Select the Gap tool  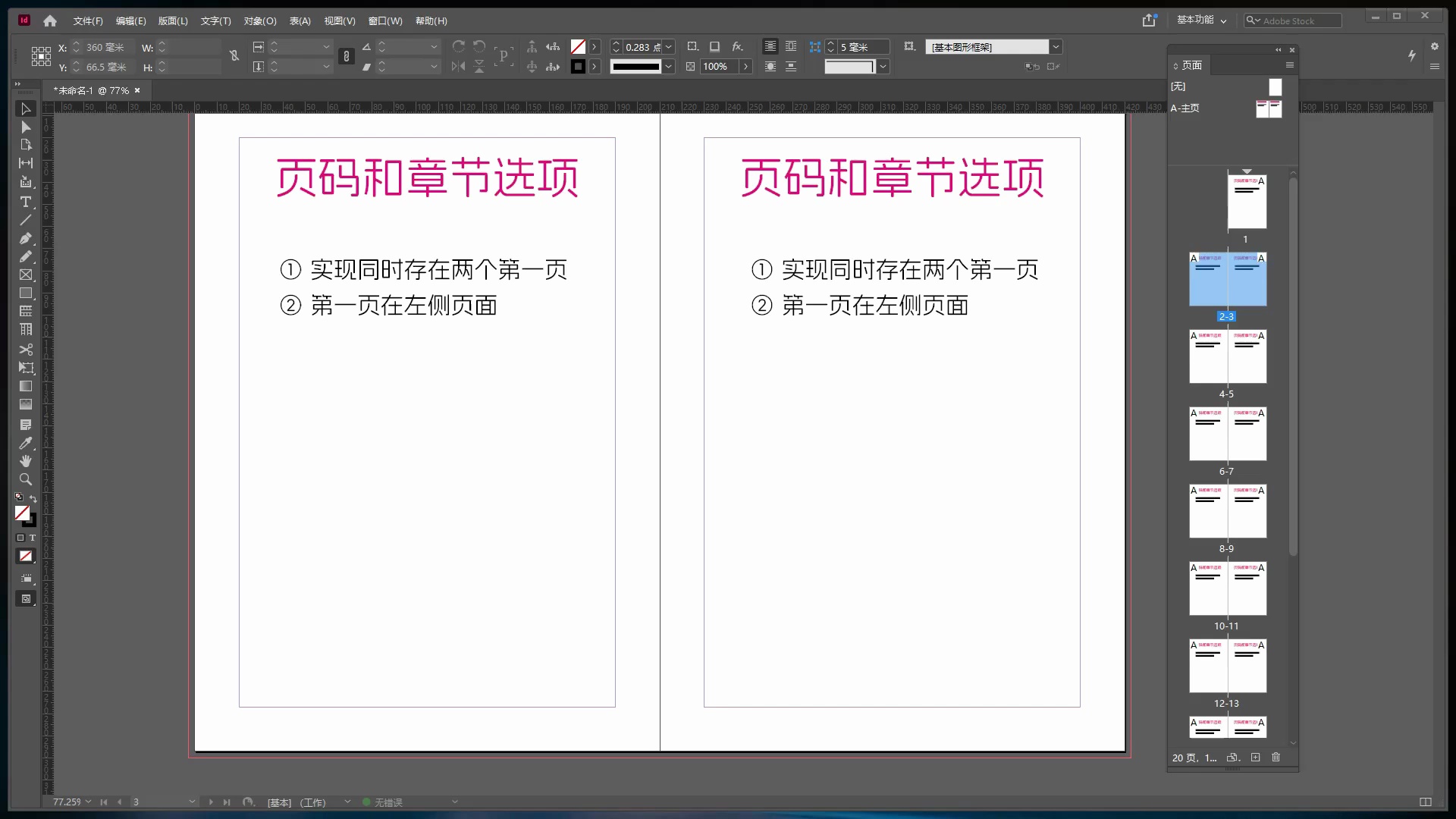[26, 163]
